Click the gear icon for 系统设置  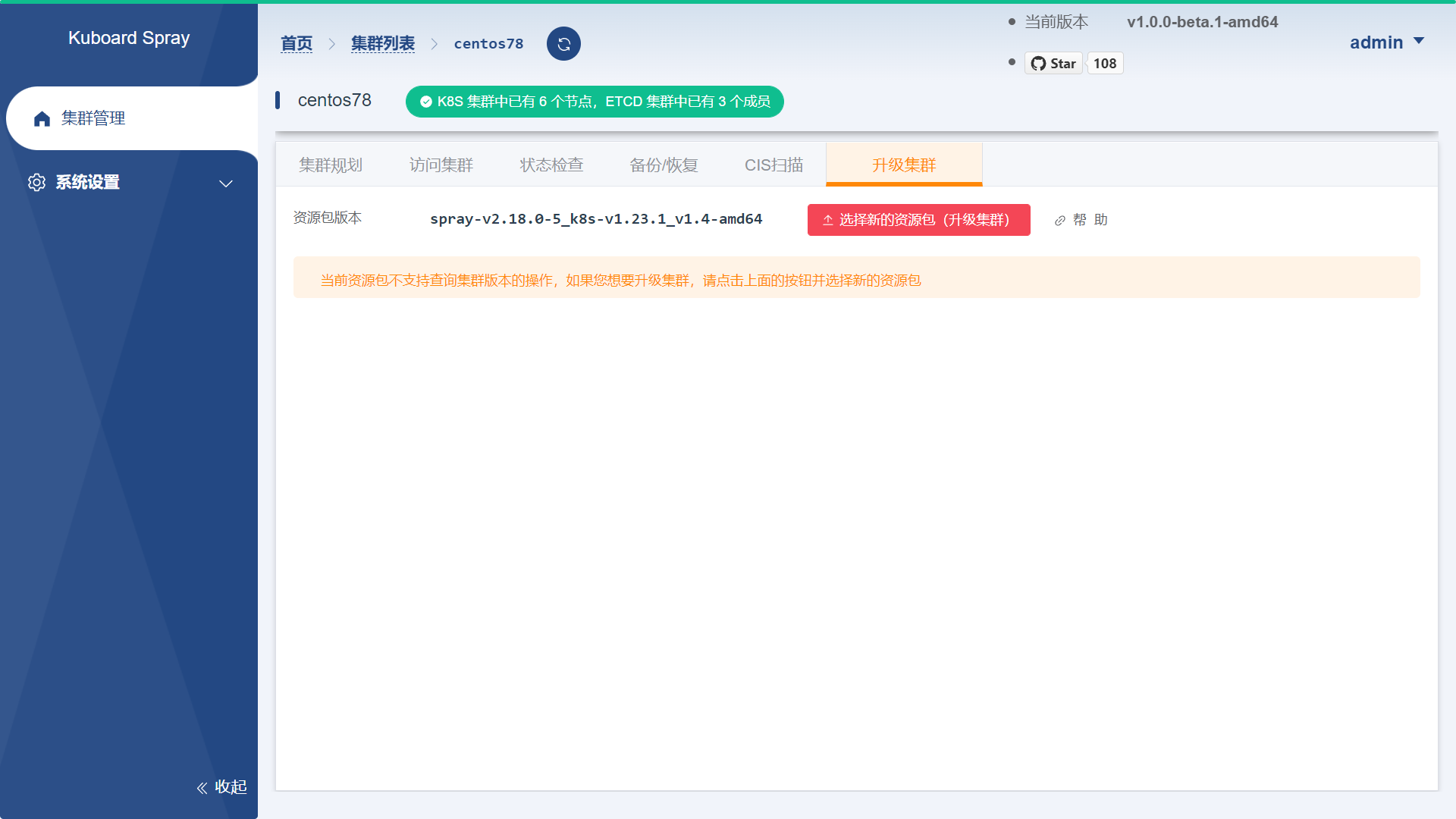point(36,182)
